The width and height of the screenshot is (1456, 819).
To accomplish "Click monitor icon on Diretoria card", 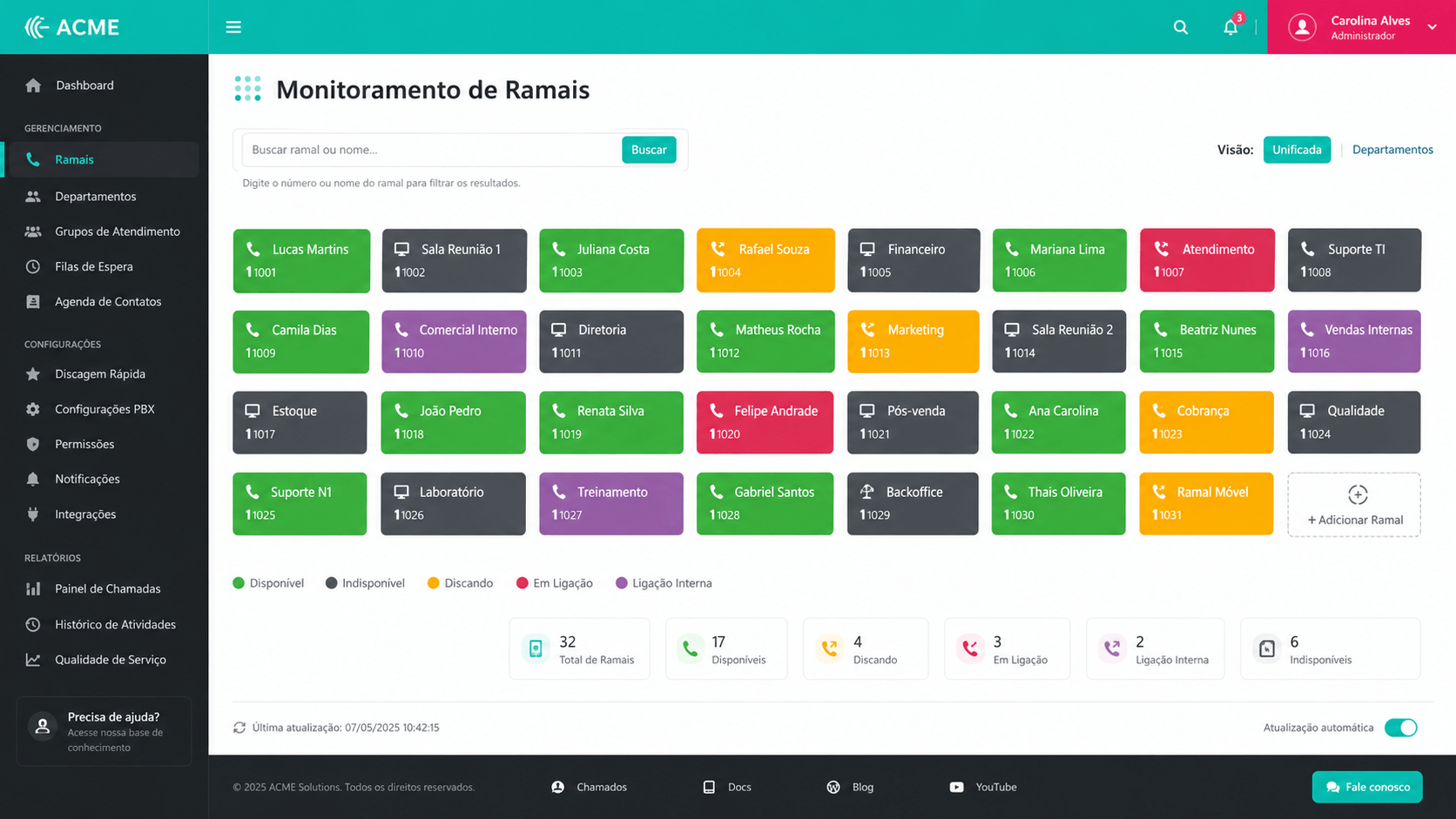I will (559, 330).
